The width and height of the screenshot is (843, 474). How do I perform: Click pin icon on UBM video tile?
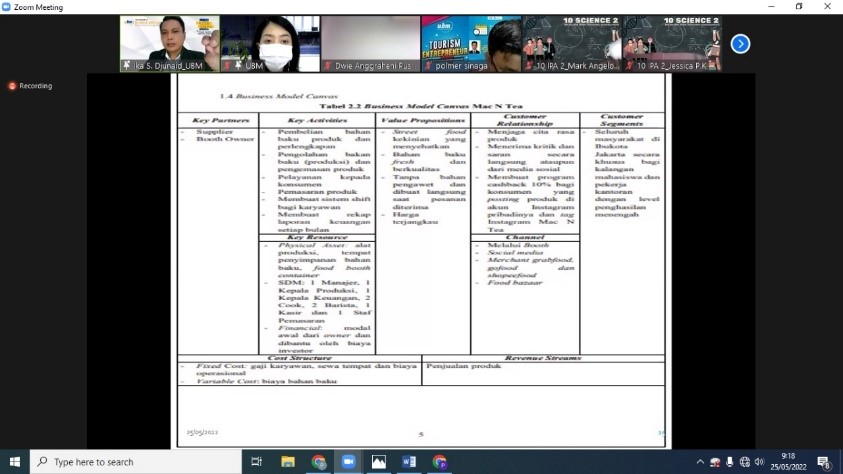[x=238, y=66]
